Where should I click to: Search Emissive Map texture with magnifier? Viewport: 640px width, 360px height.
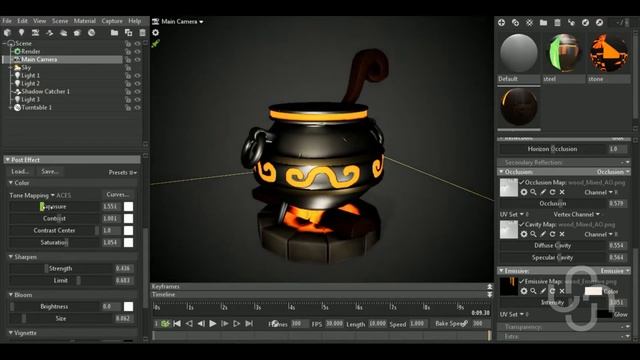[x=533, y=291]
